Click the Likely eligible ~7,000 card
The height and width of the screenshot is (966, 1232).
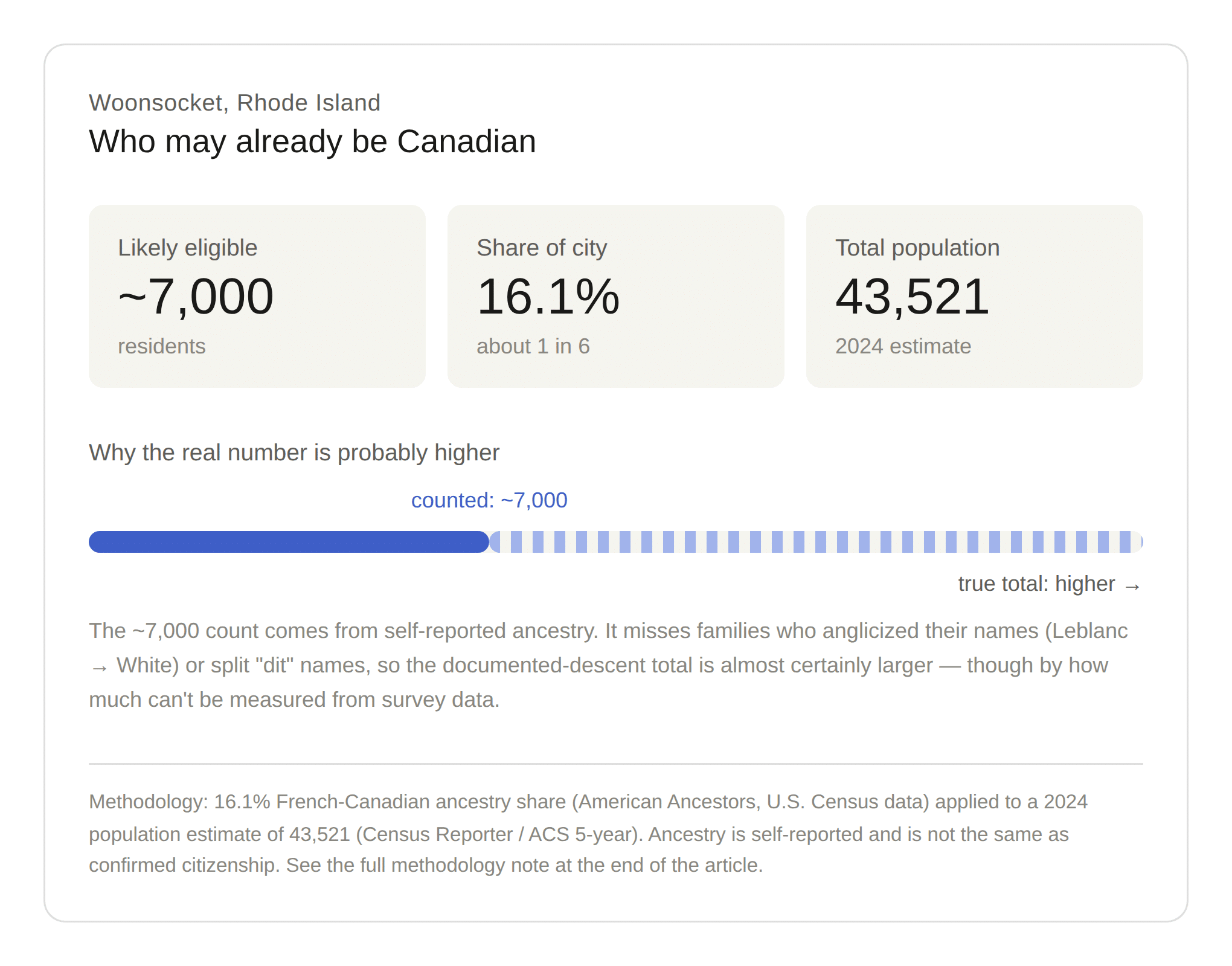pos(257,296)
